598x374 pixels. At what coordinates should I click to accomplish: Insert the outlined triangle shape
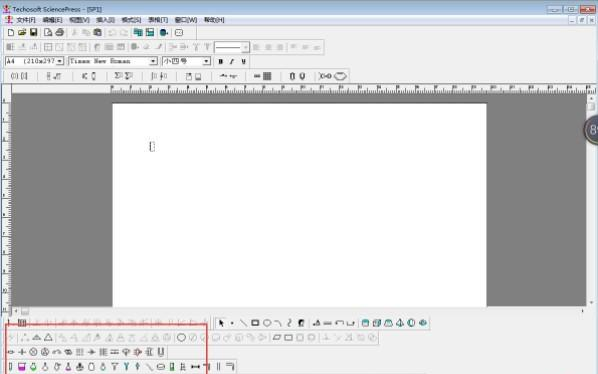(48, 337)
